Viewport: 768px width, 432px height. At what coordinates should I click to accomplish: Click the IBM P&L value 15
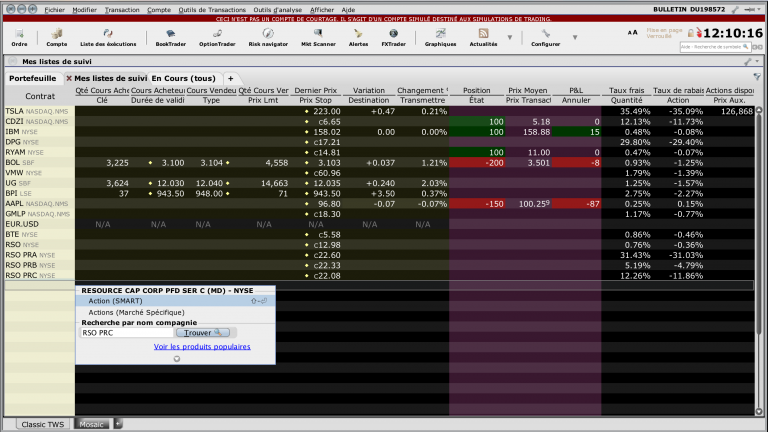[576, 132]
